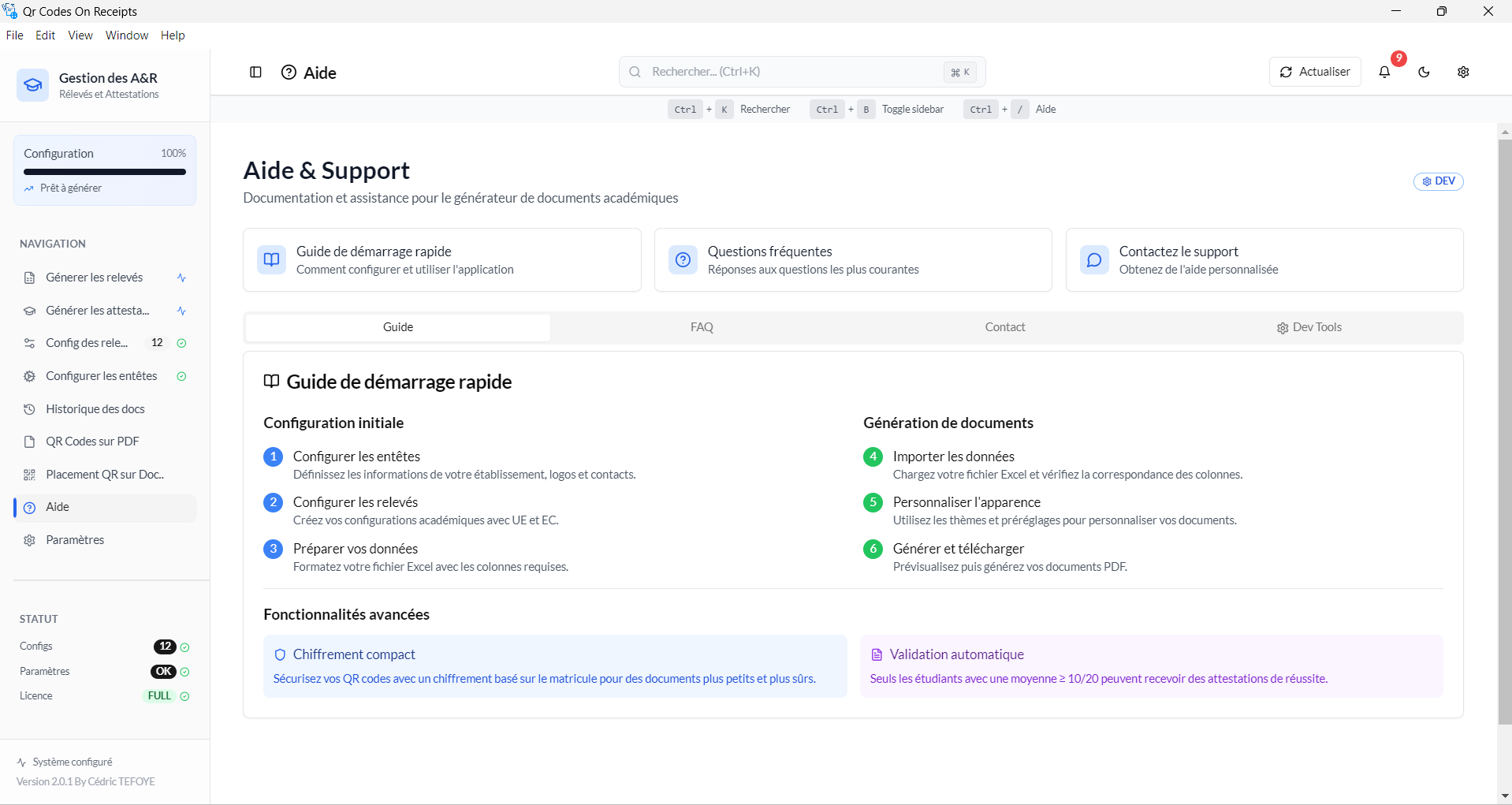Open the Window menu
Screen dimensions: 1512x805
coord(127,35)
